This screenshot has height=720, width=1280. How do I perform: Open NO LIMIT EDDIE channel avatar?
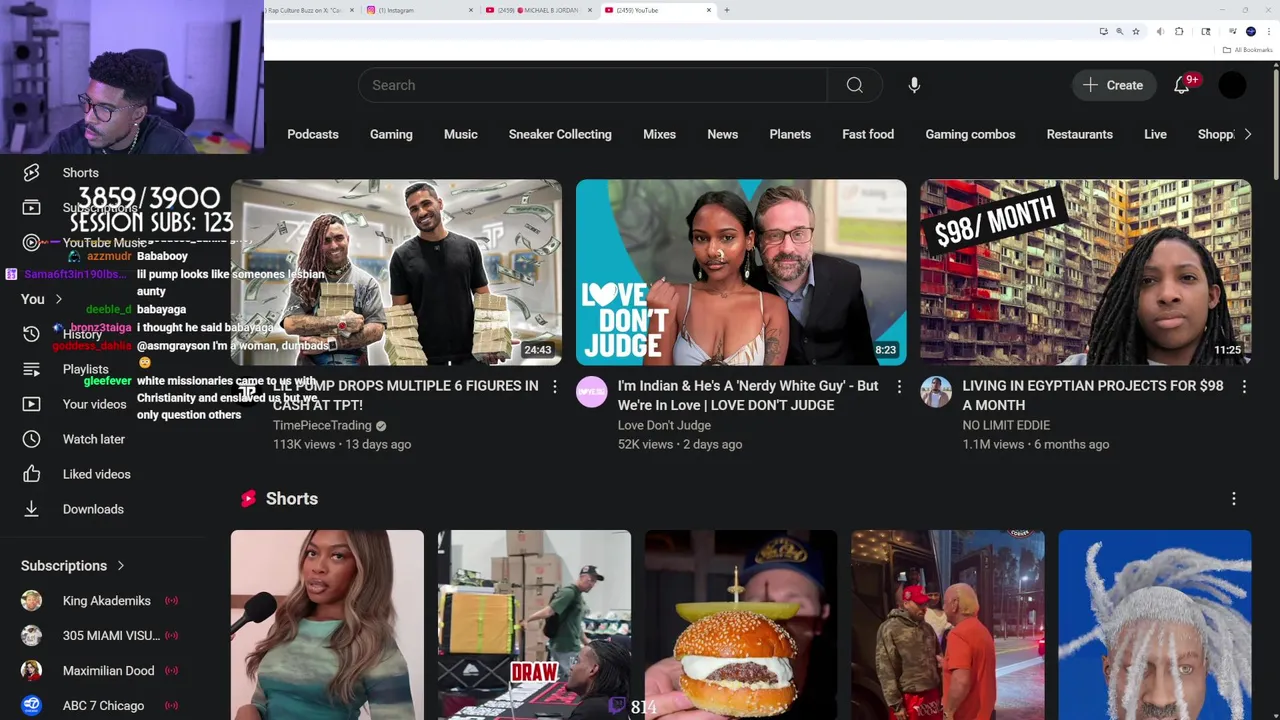point(936,392)
